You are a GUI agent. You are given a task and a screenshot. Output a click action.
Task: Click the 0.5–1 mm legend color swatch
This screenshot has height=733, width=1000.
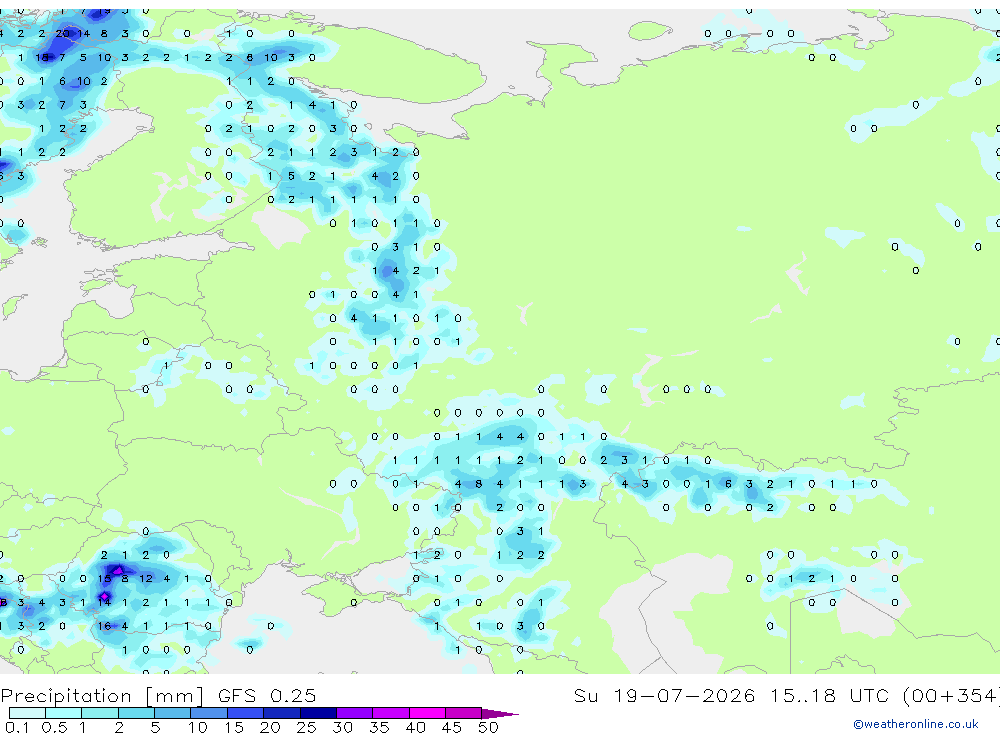tap(63, 713)
